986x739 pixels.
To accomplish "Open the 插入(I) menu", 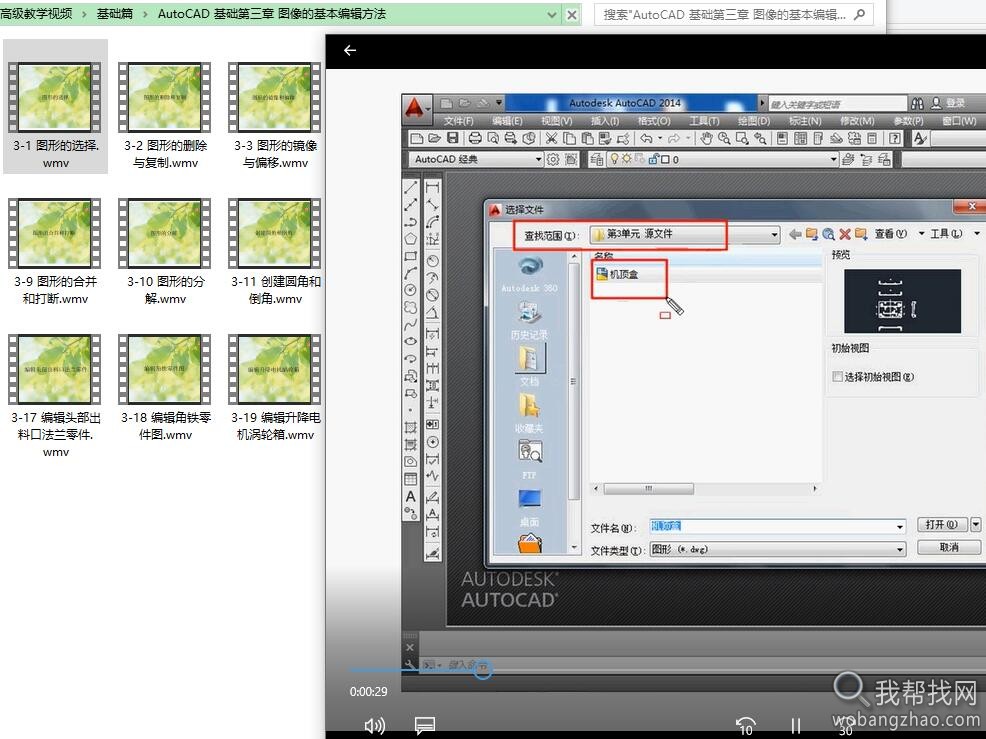I will pos(604,121).
